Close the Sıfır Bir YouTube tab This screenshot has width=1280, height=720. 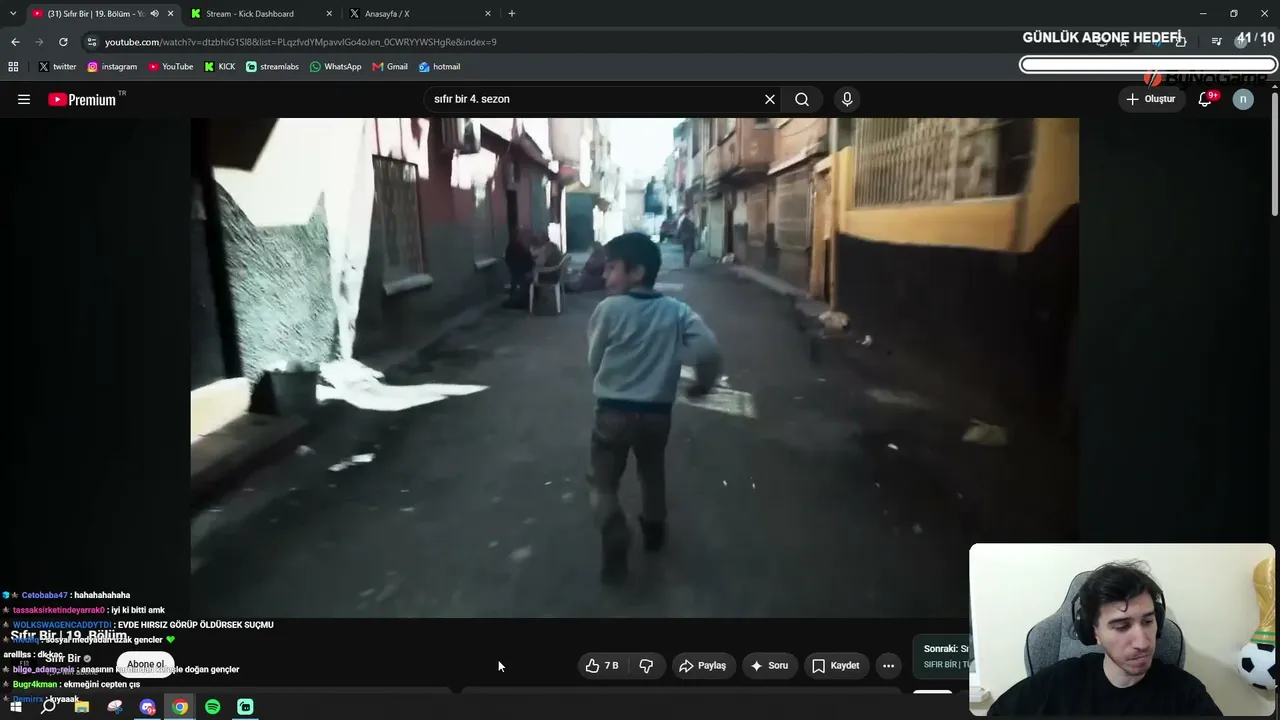click(170, 13)
